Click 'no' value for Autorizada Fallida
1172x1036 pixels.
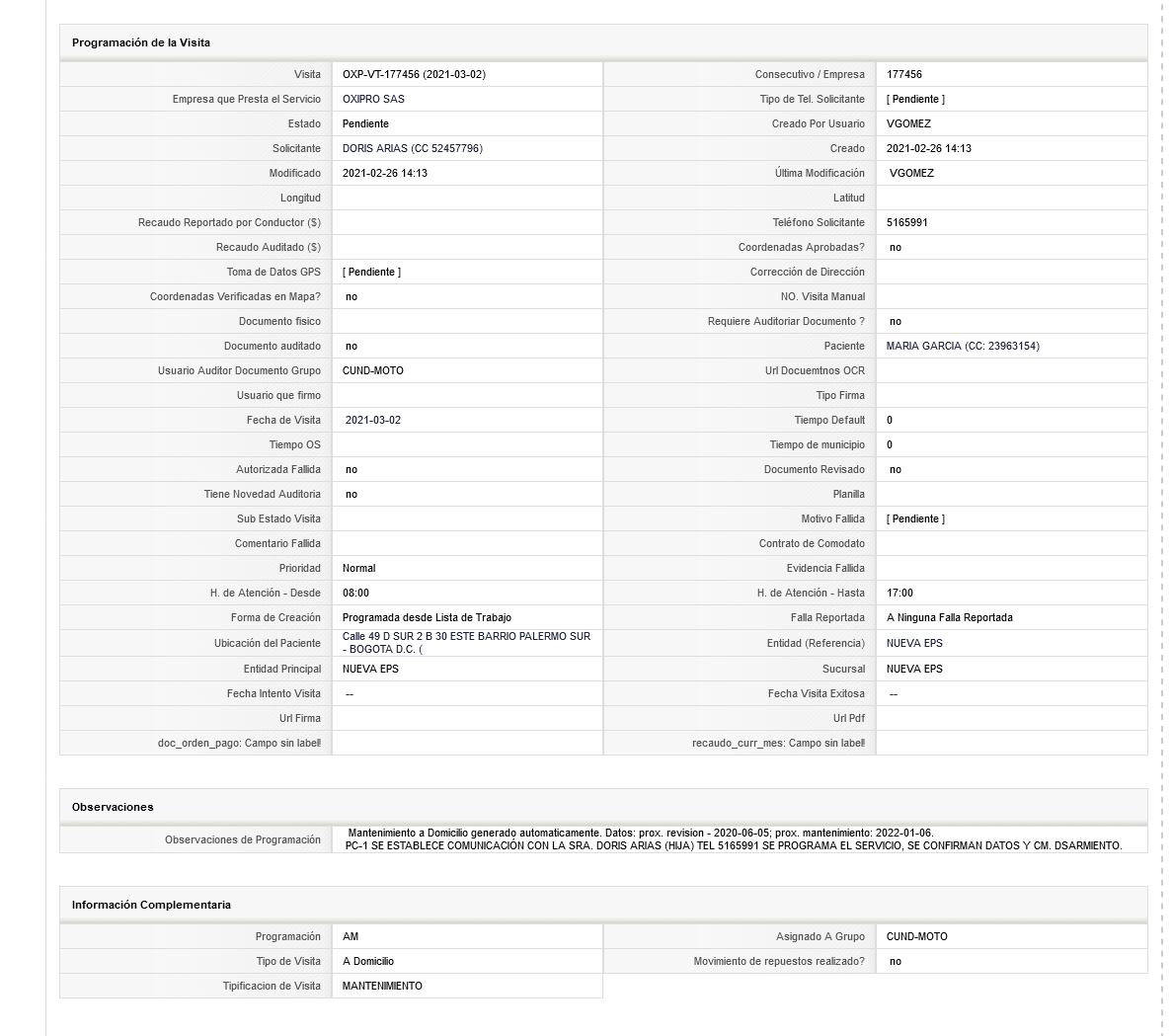(352, 469)
